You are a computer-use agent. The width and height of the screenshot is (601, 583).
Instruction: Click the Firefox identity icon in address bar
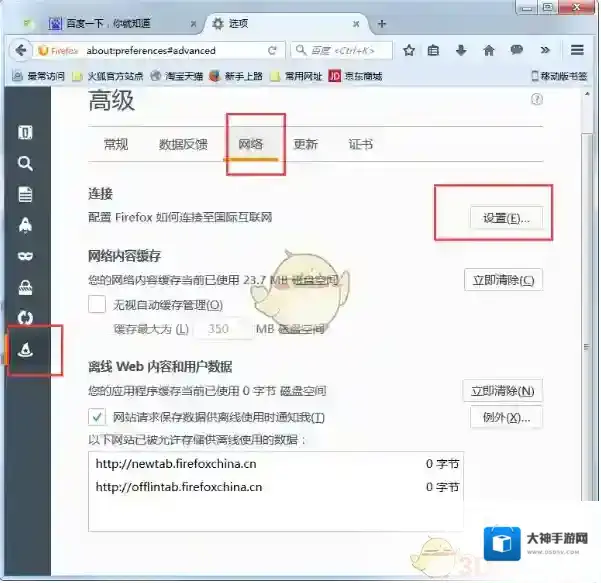43,51
